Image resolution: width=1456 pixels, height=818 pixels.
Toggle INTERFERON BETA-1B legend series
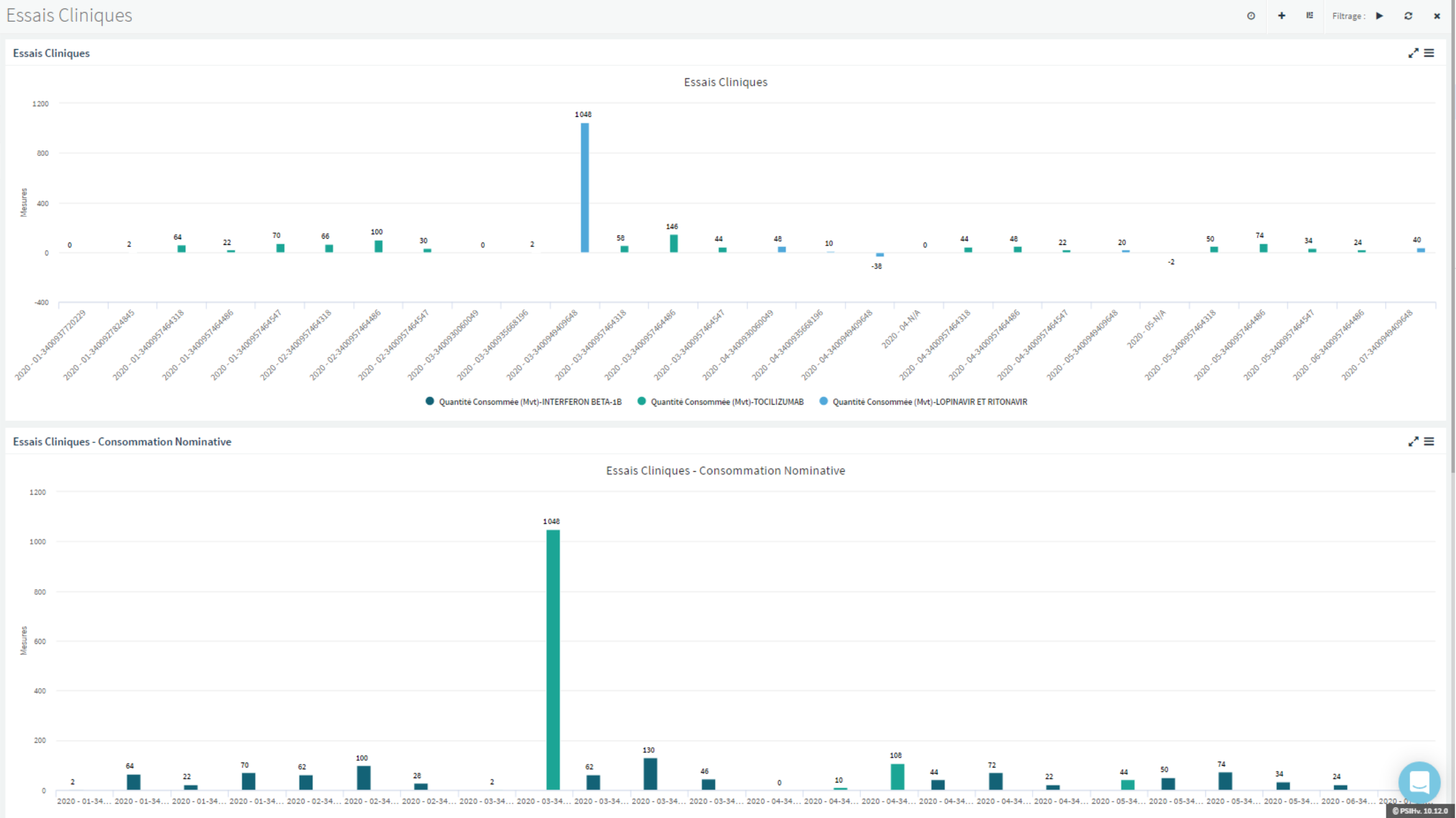pyautogui.click(x=530, y=402)
